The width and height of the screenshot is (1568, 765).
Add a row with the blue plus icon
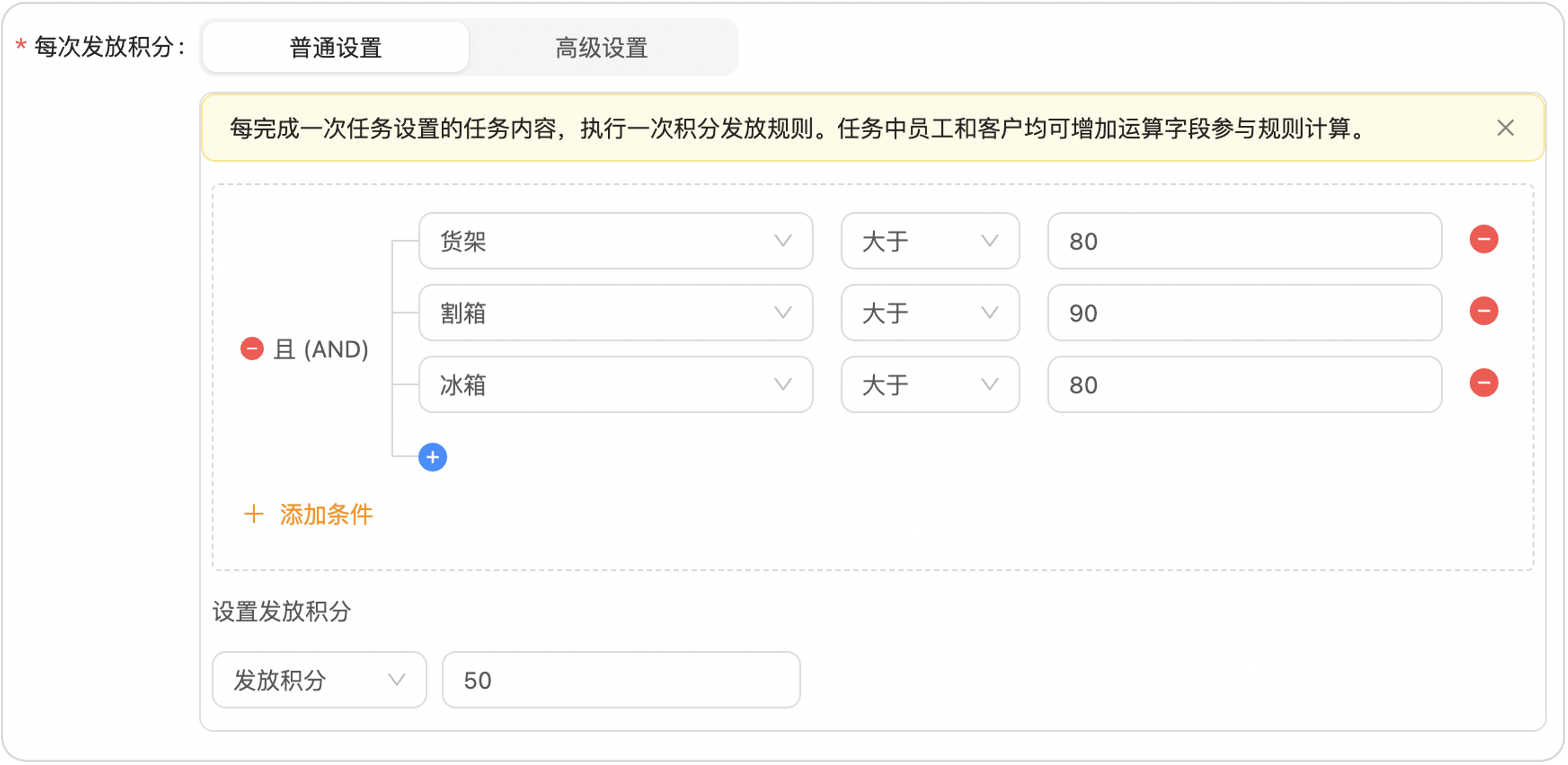click(432, 457)
